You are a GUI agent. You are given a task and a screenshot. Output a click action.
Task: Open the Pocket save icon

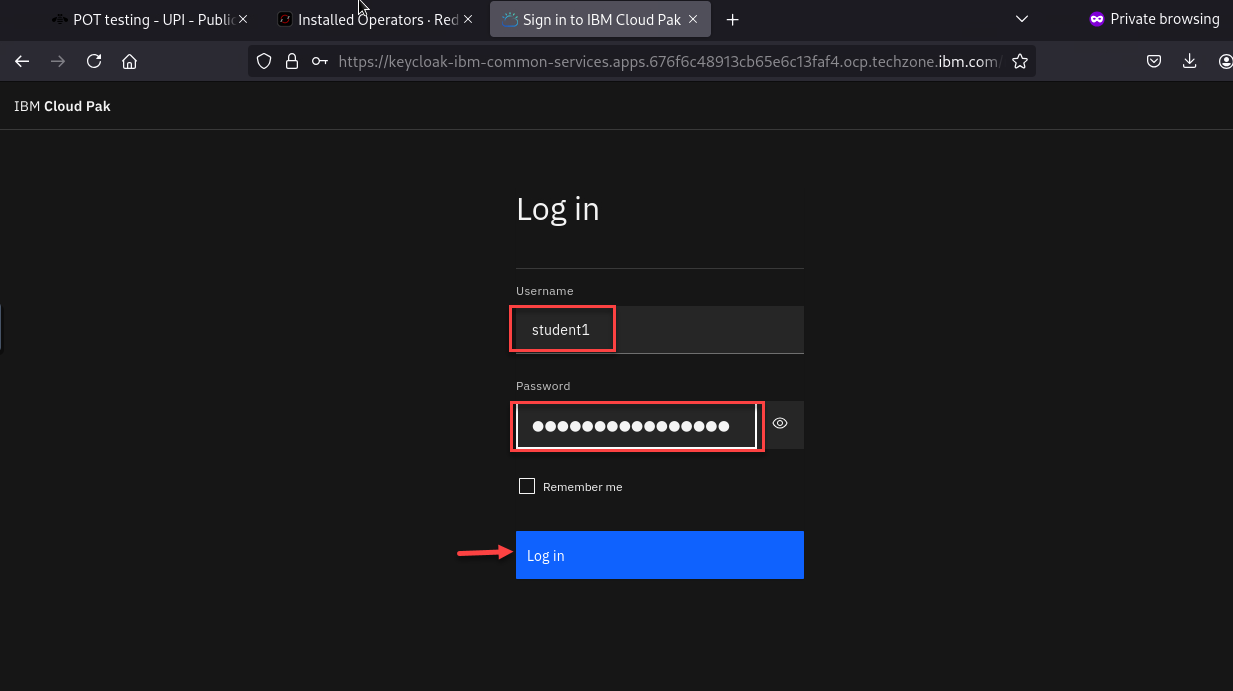coord(1153,61)
